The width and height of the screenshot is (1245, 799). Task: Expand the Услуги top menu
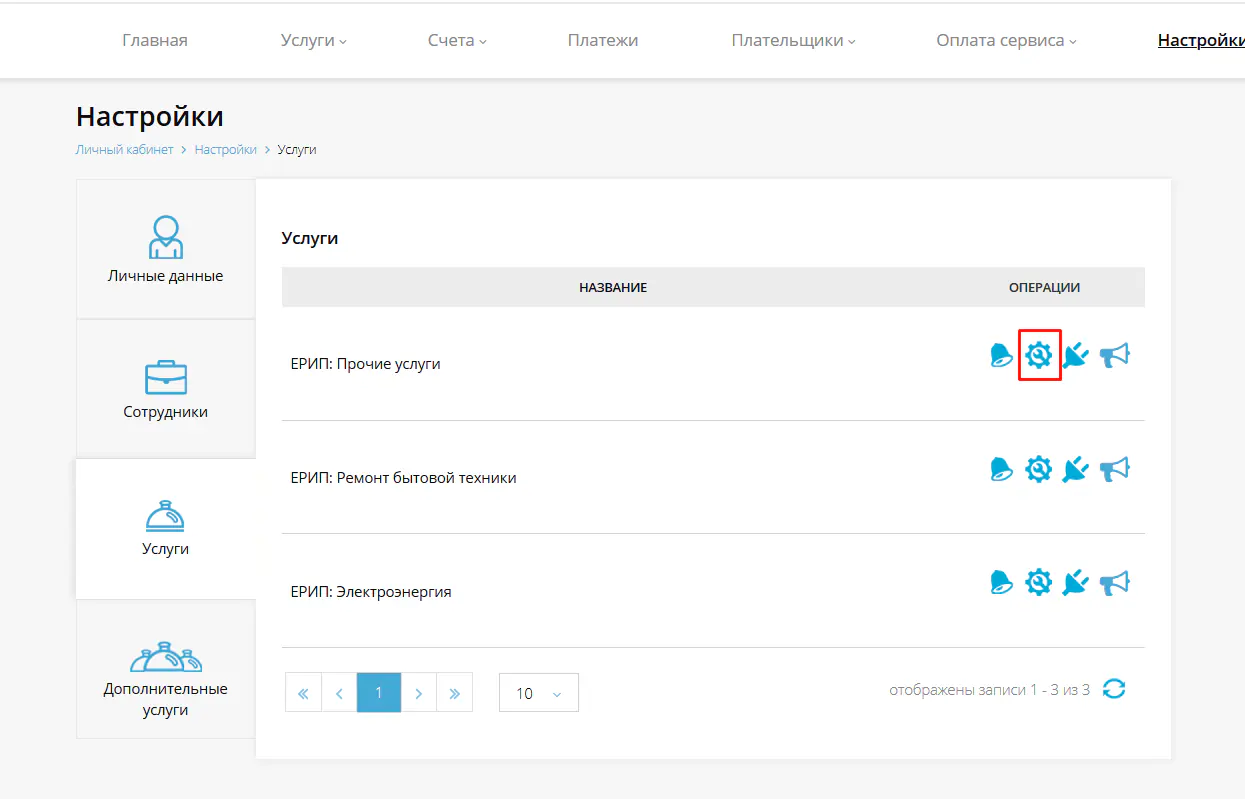tap(313, 41)
